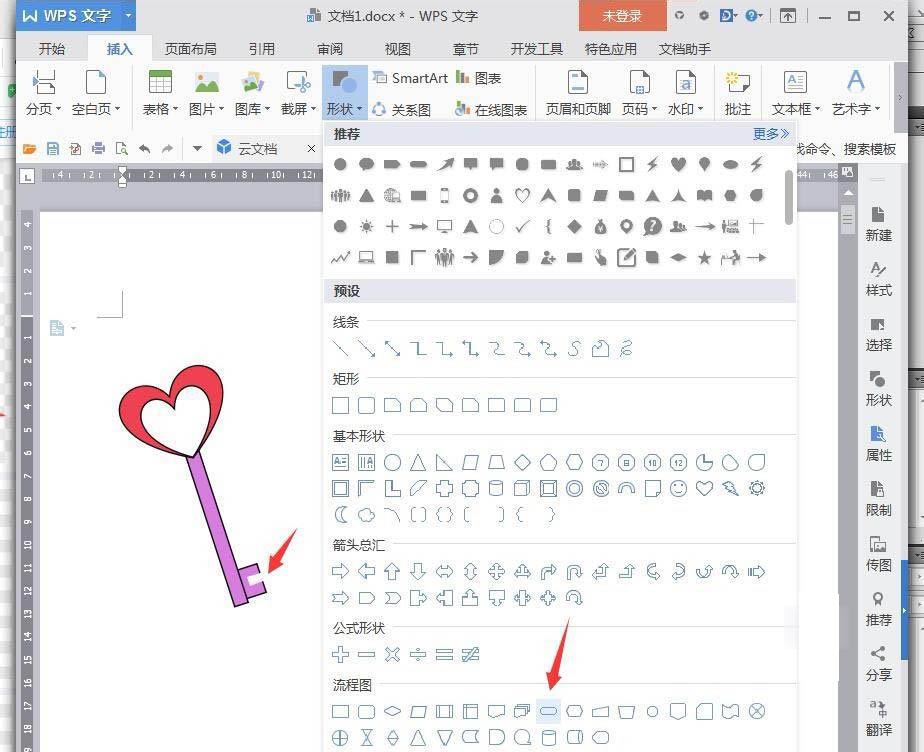Insert a SmartArt graphic

411,78
